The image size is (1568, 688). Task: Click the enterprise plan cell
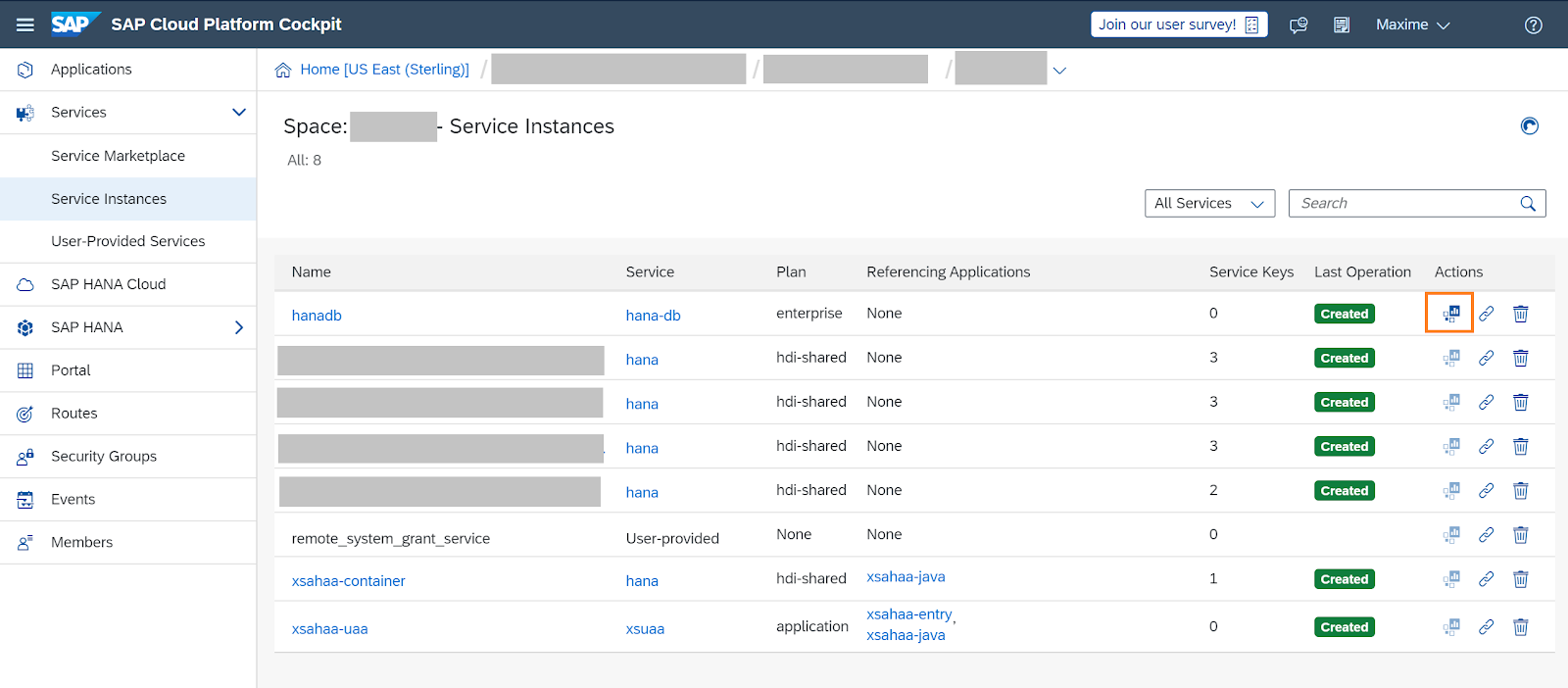[x=808, y=314]
